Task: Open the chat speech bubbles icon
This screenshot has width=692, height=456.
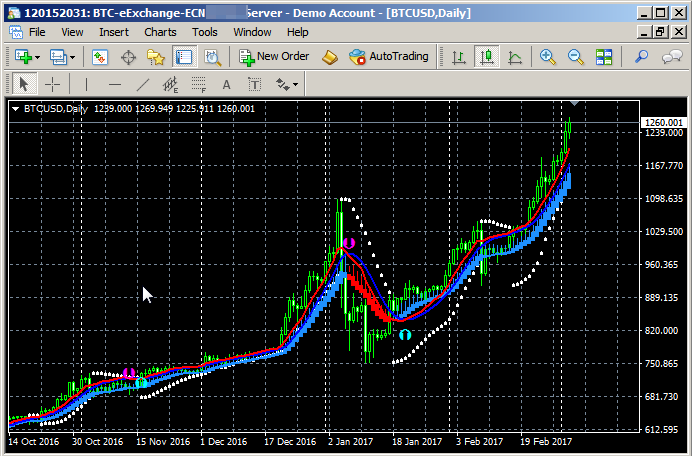Action: coord(672,57)
